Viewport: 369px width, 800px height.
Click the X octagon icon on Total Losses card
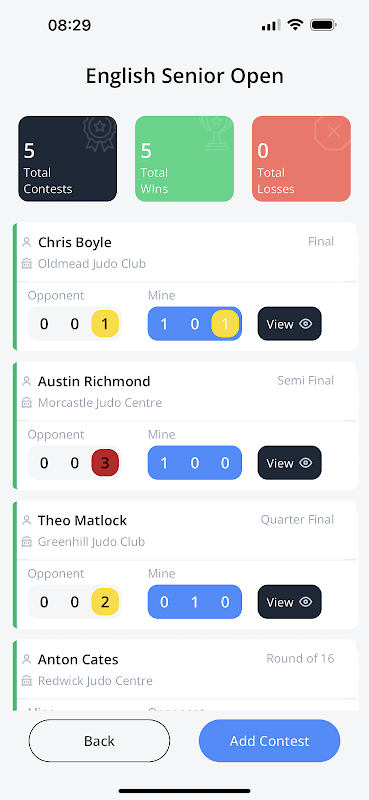pos(333,132)
